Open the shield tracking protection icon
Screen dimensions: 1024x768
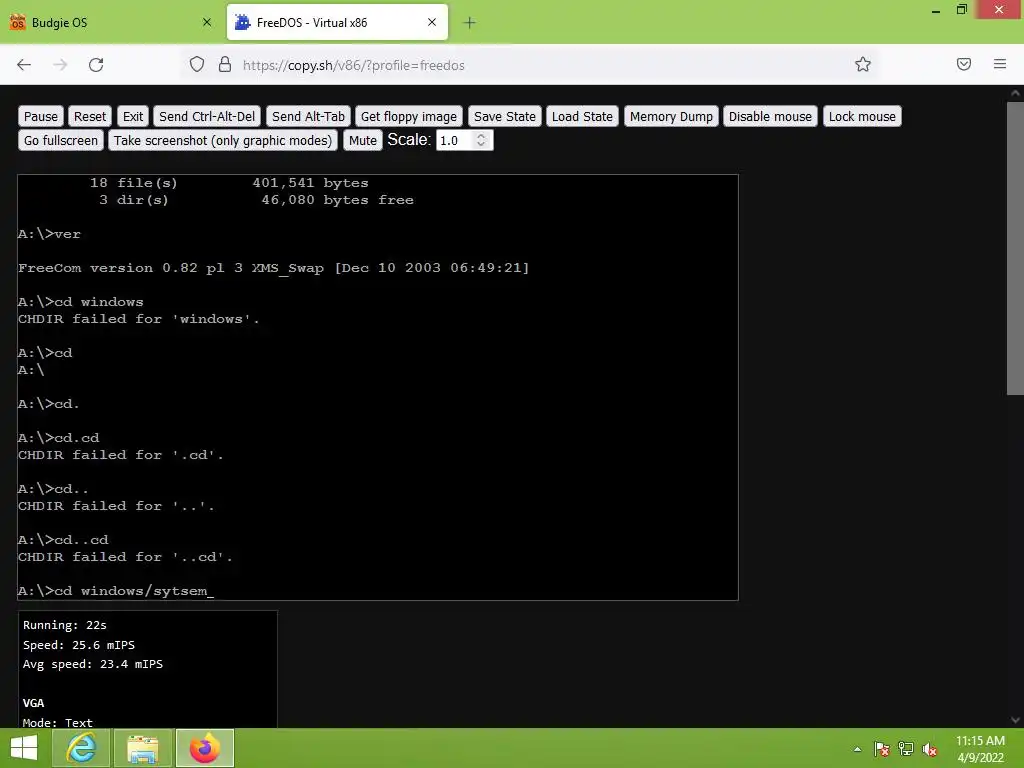pyautogui.click(x=197, y=64)
